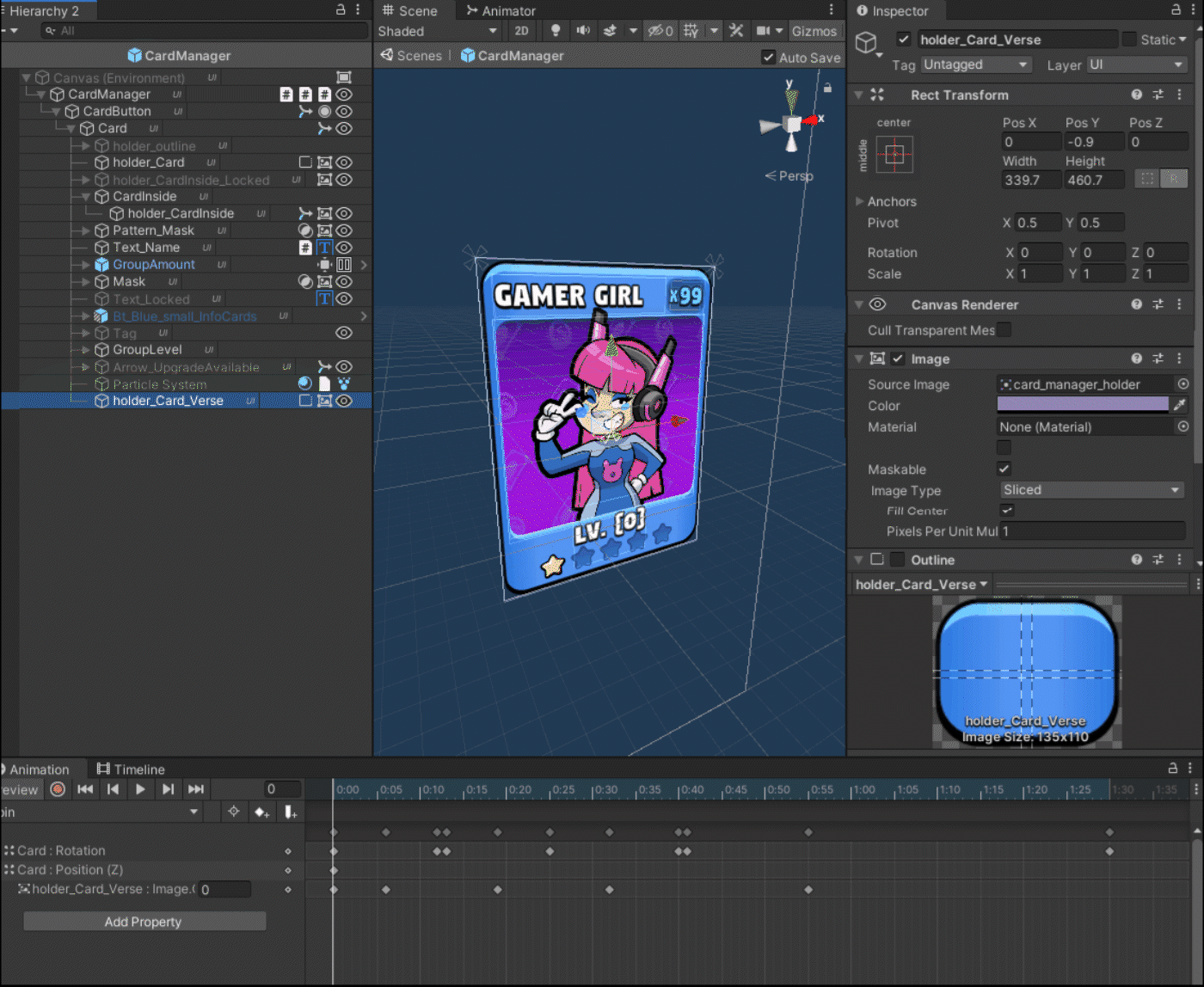Click the Add Keyframe icon
Screen dimensions: 1204x987
pyautogui.click(x=261, y=812)
